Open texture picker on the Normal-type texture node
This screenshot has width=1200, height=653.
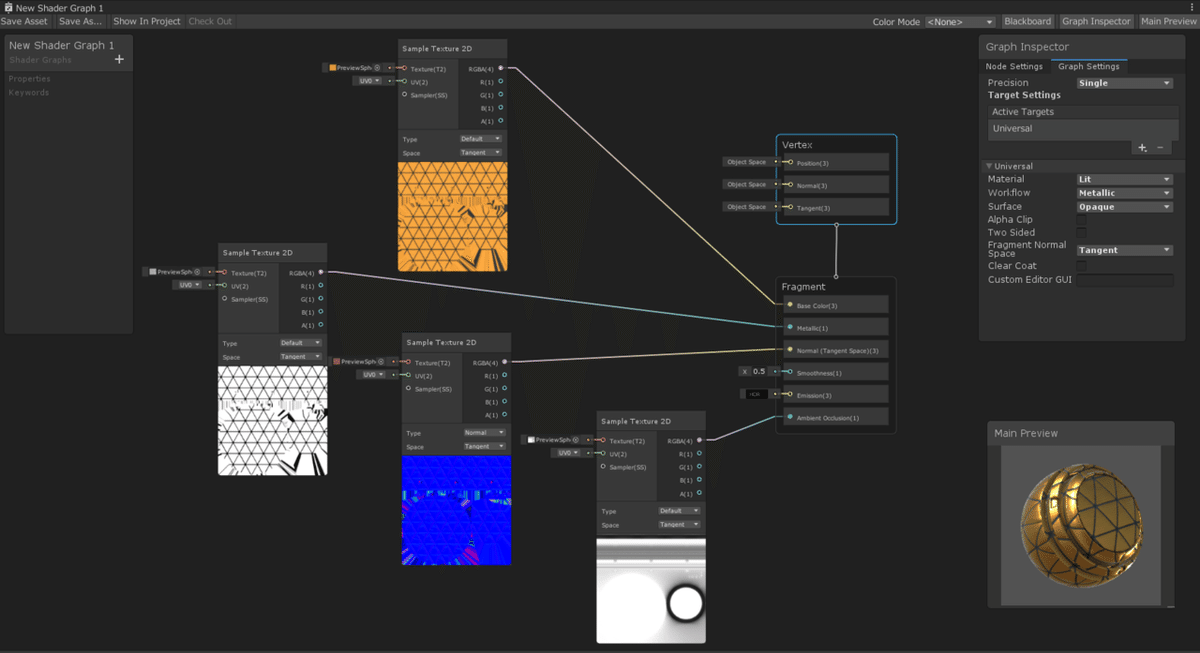coord(381,362)
